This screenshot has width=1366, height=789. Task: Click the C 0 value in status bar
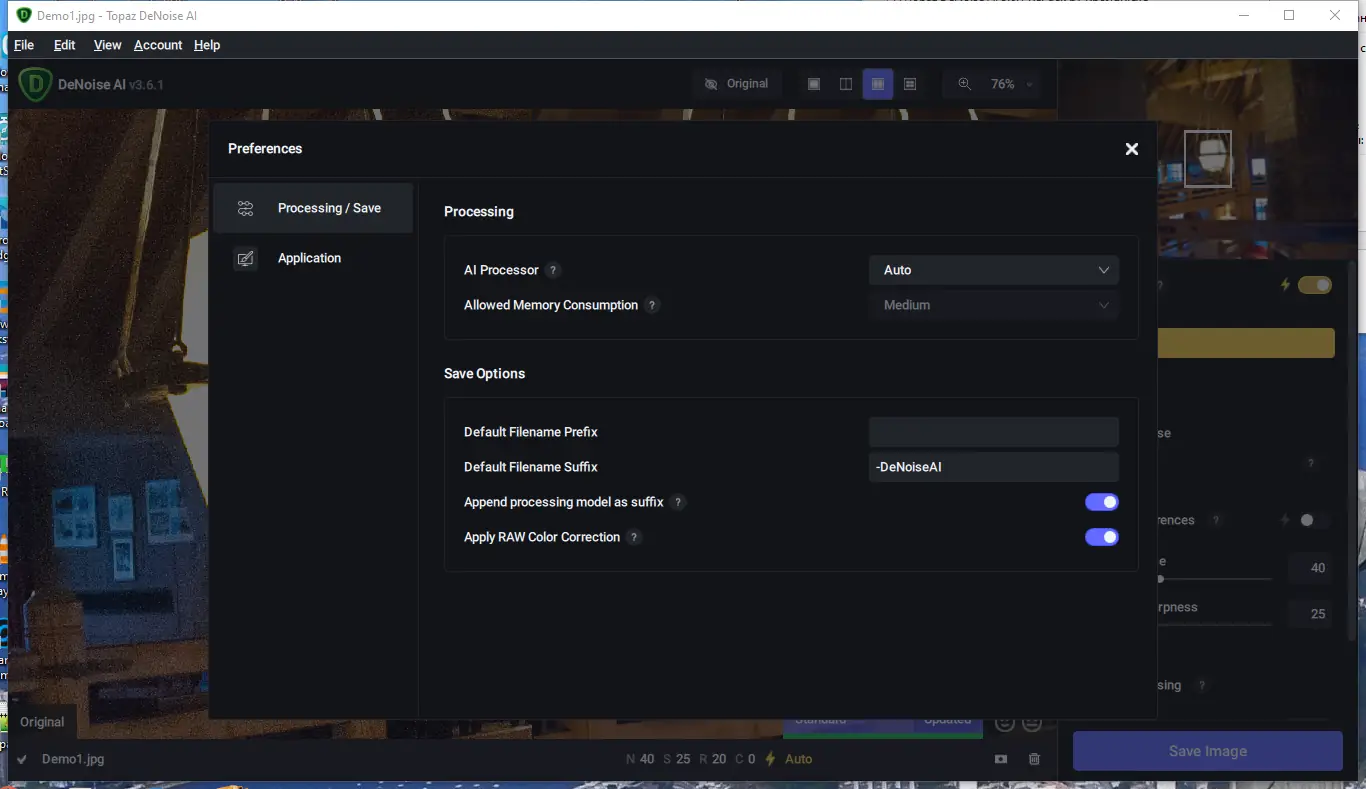click(746, 759)
